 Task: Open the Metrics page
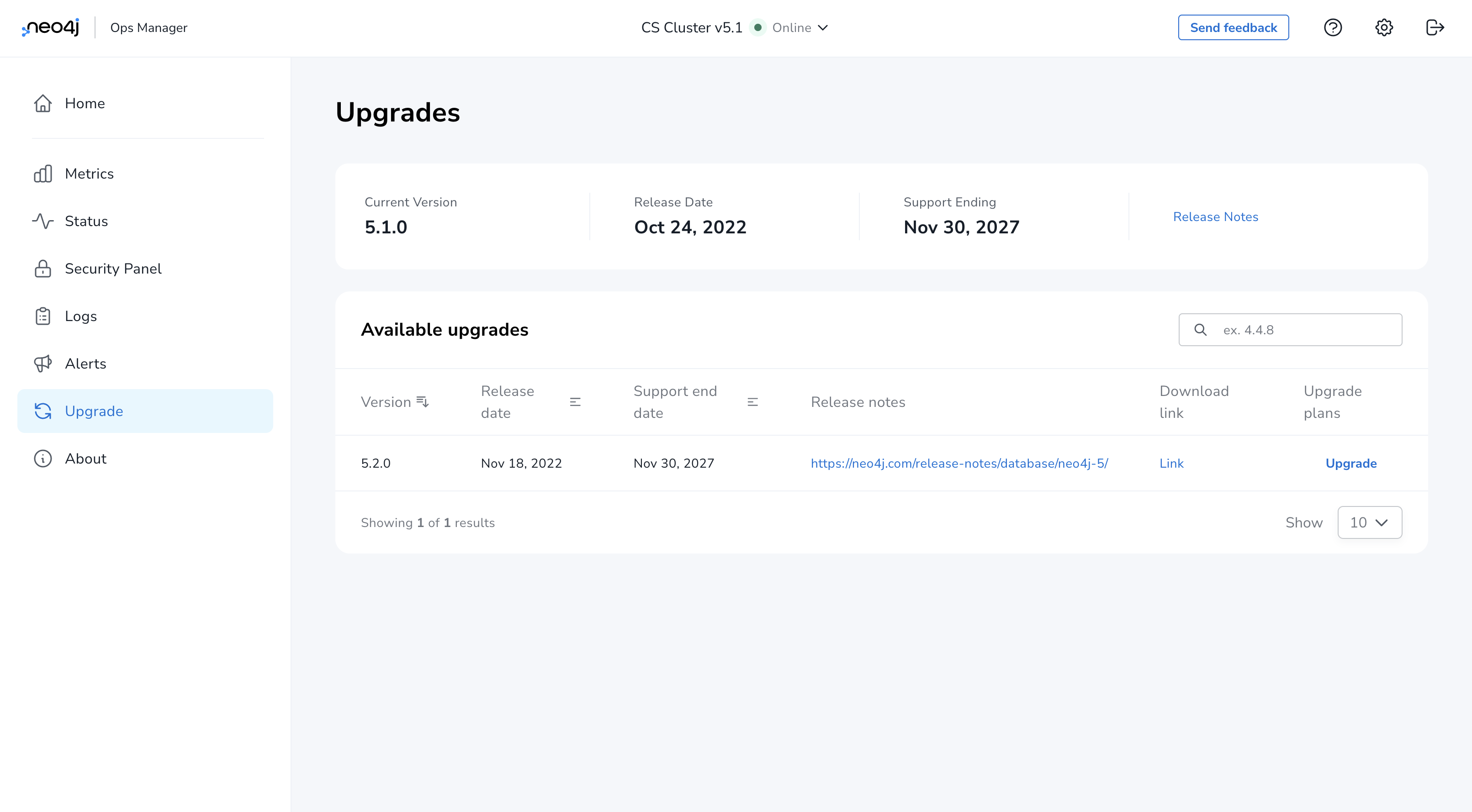tap(145, 174)
